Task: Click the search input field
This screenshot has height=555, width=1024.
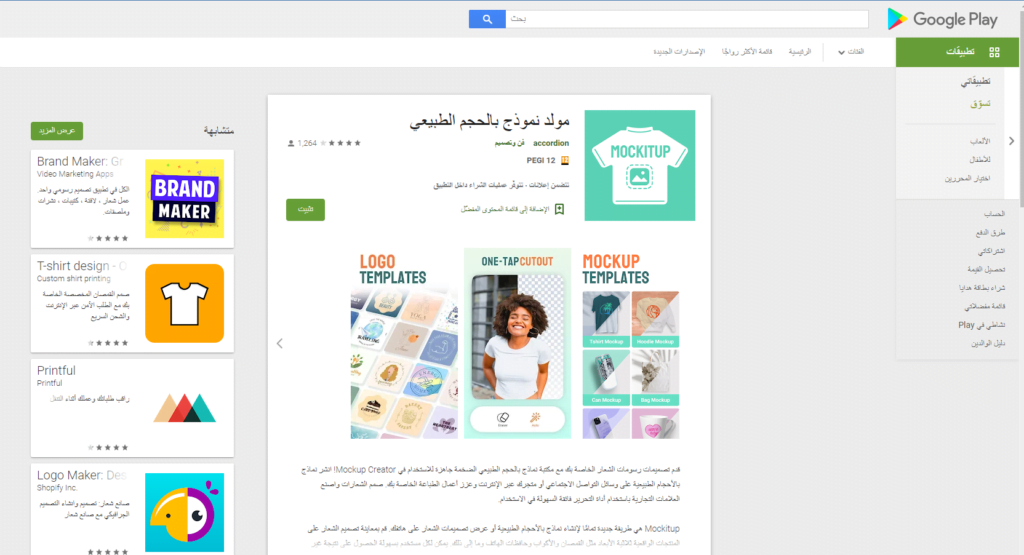Action: click(x=687, y=19)
